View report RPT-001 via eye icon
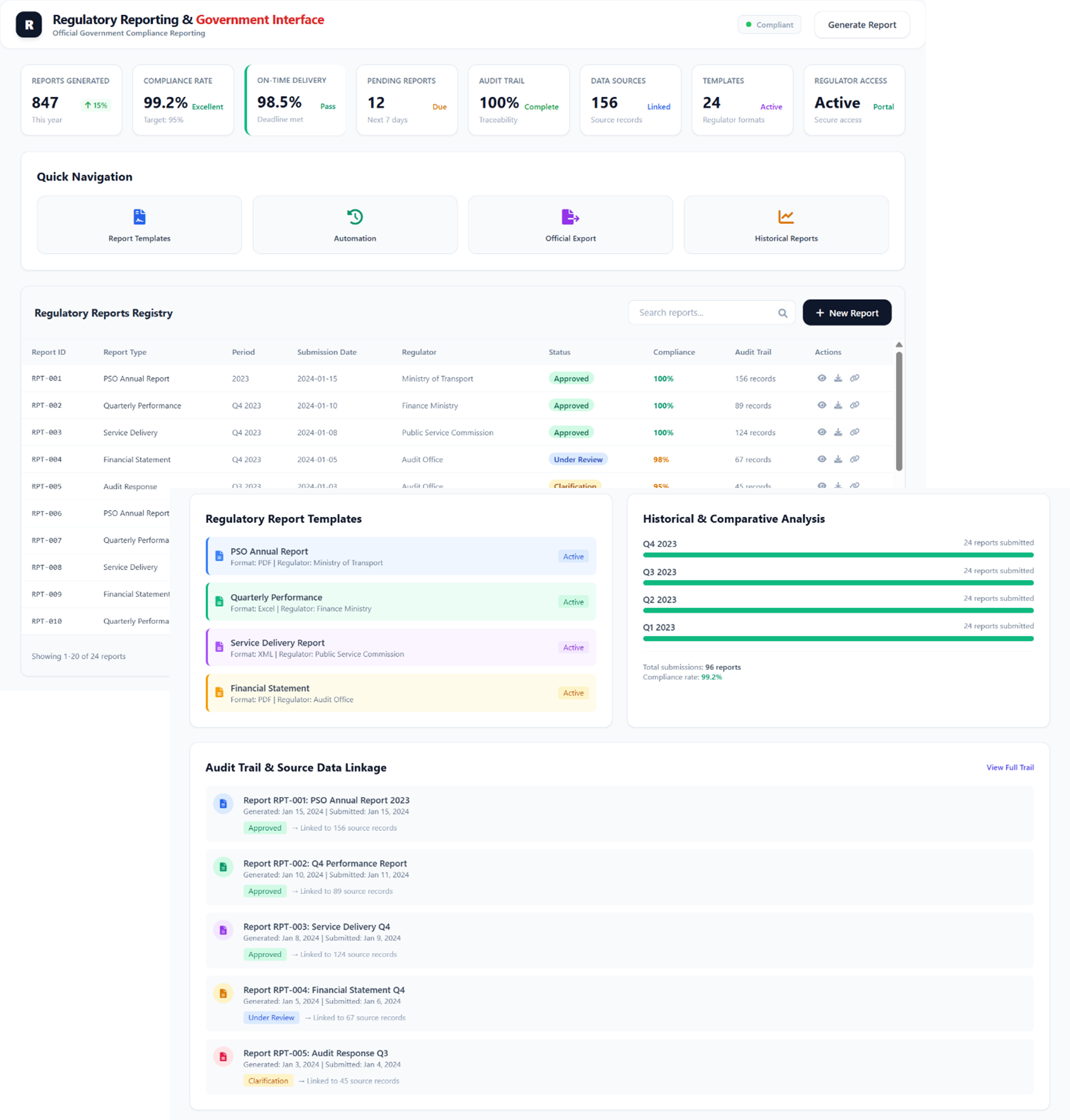The image size is (1070, 1120). [822, 378]
